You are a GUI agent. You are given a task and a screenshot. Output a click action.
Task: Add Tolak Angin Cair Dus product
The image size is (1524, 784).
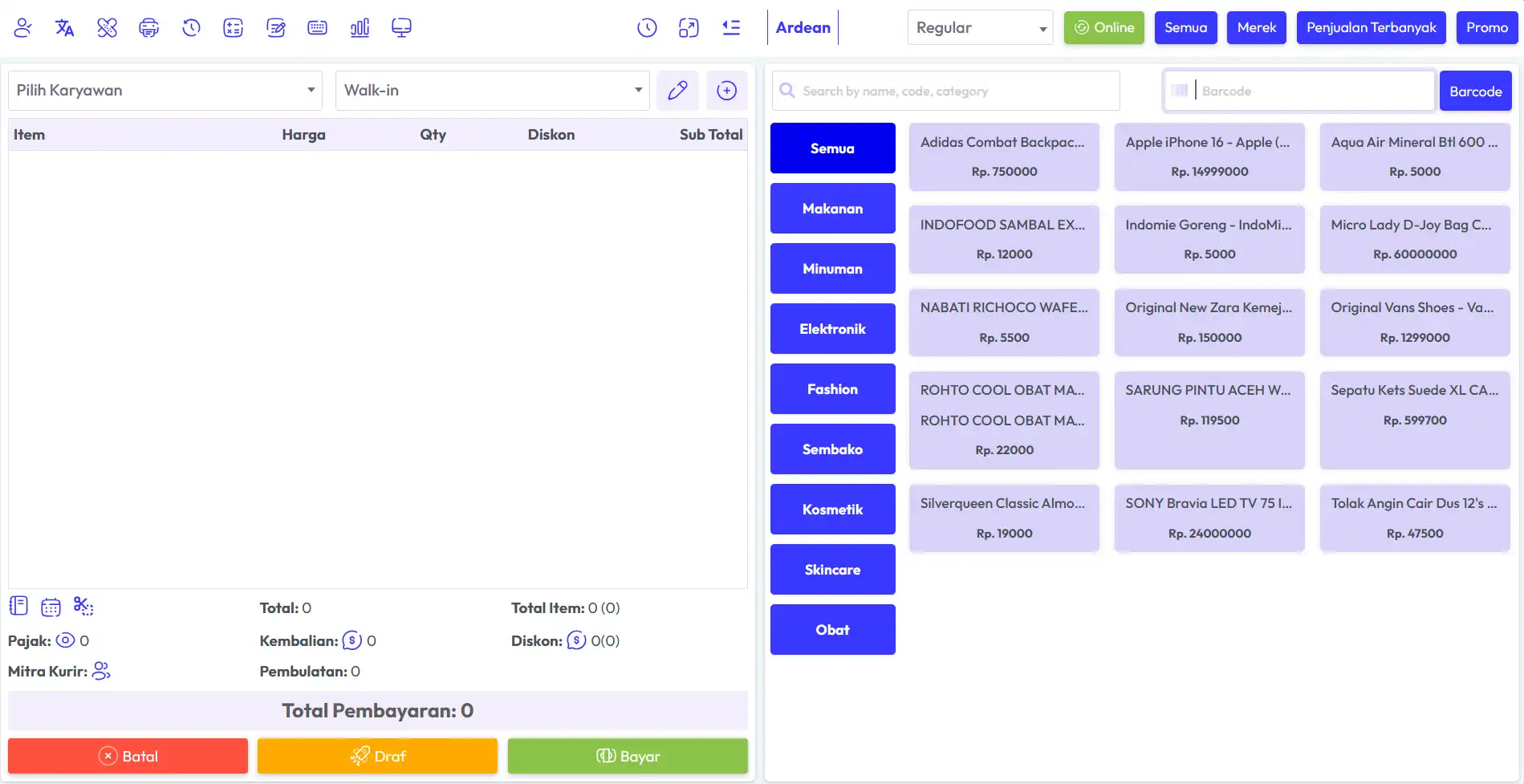pyautogui.click(x=1415, y=518)
